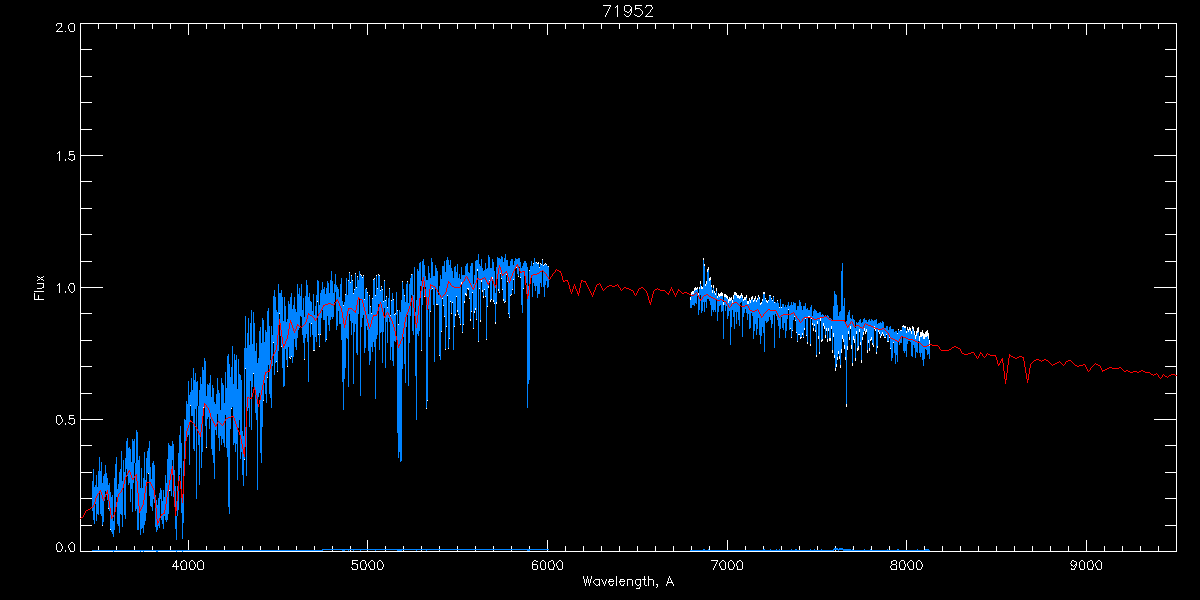Select the Flux y-axis label

pos(40,288)
